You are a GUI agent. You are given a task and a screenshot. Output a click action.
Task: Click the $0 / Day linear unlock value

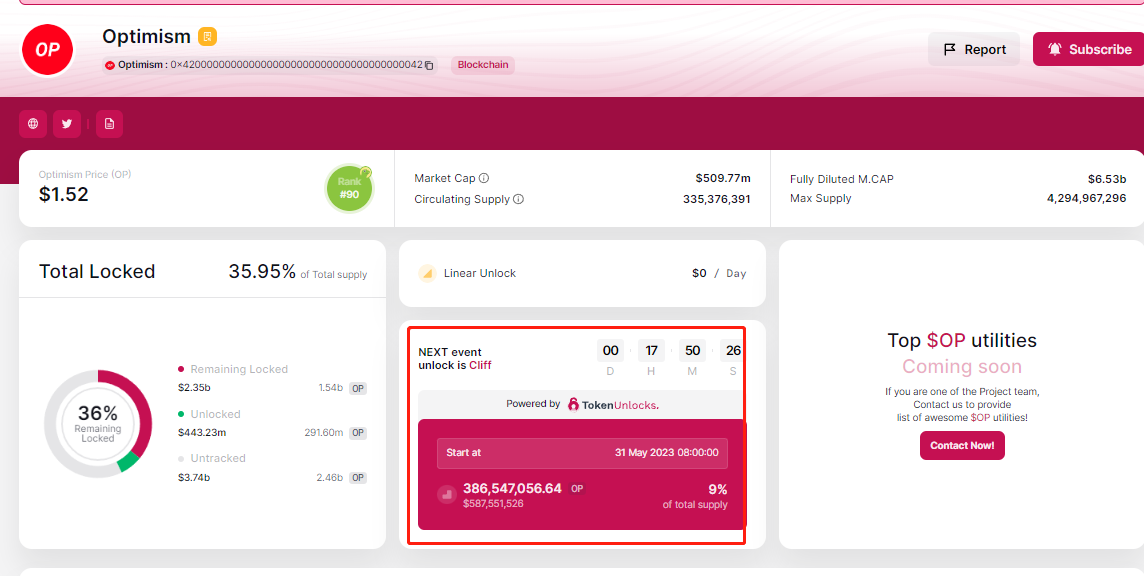(719, 273)
